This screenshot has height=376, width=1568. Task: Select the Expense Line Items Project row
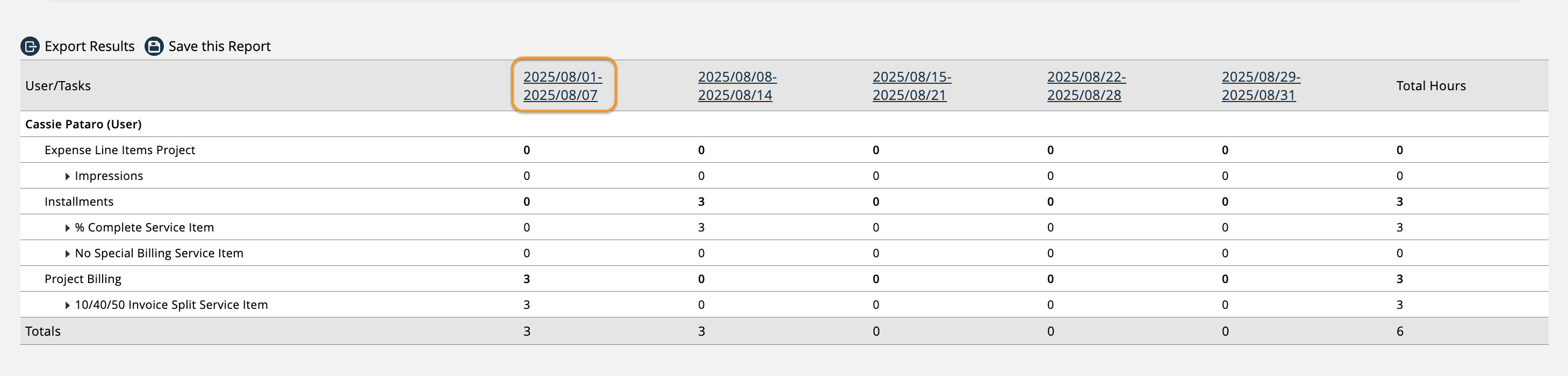[120, 150]
